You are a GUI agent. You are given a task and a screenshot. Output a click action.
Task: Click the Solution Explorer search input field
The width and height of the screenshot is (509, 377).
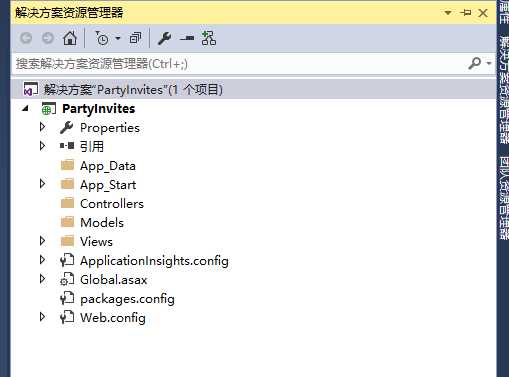point(240,64)
